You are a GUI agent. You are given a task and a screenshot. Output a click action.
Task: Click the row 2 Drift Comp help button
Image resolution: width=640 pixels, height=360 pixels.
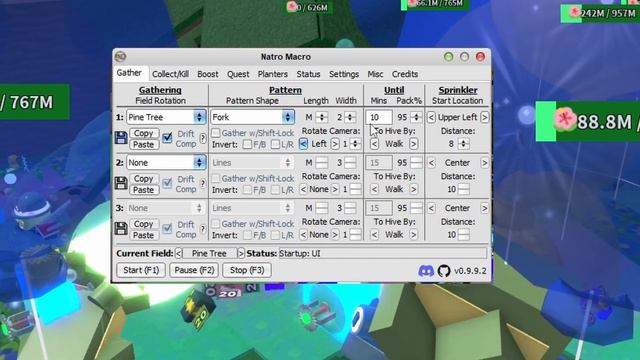203,184
